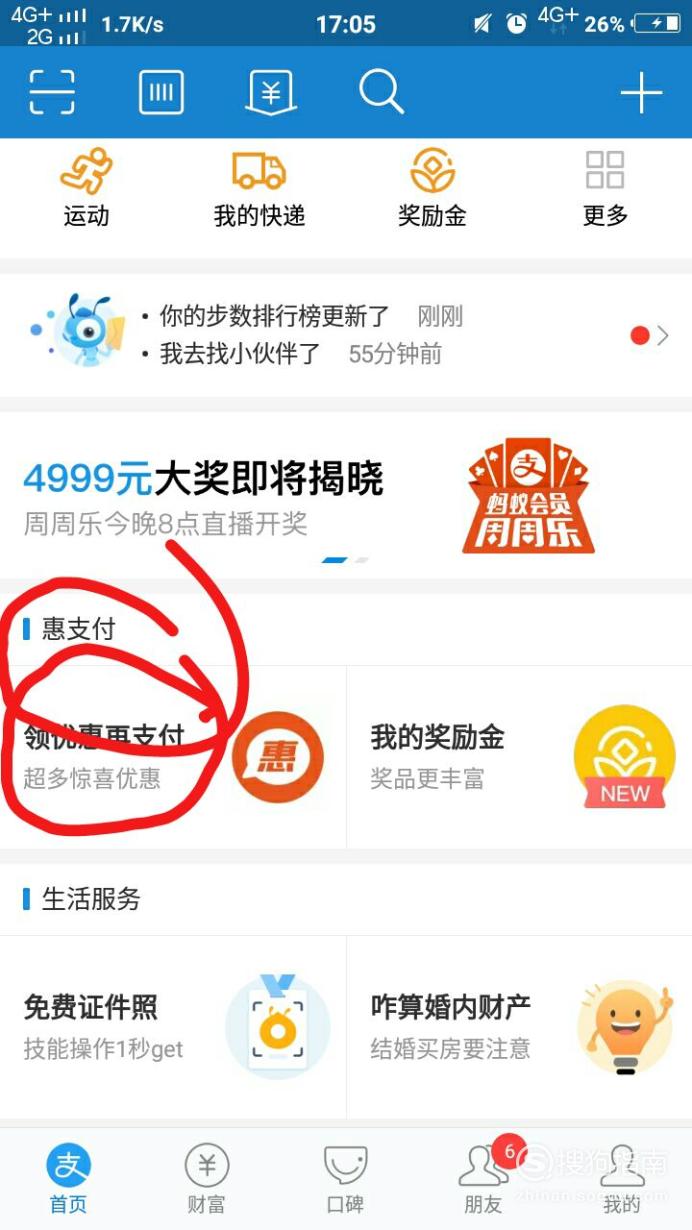Open the payment barcode icon
692x1230 pixels.
(161, 93)
